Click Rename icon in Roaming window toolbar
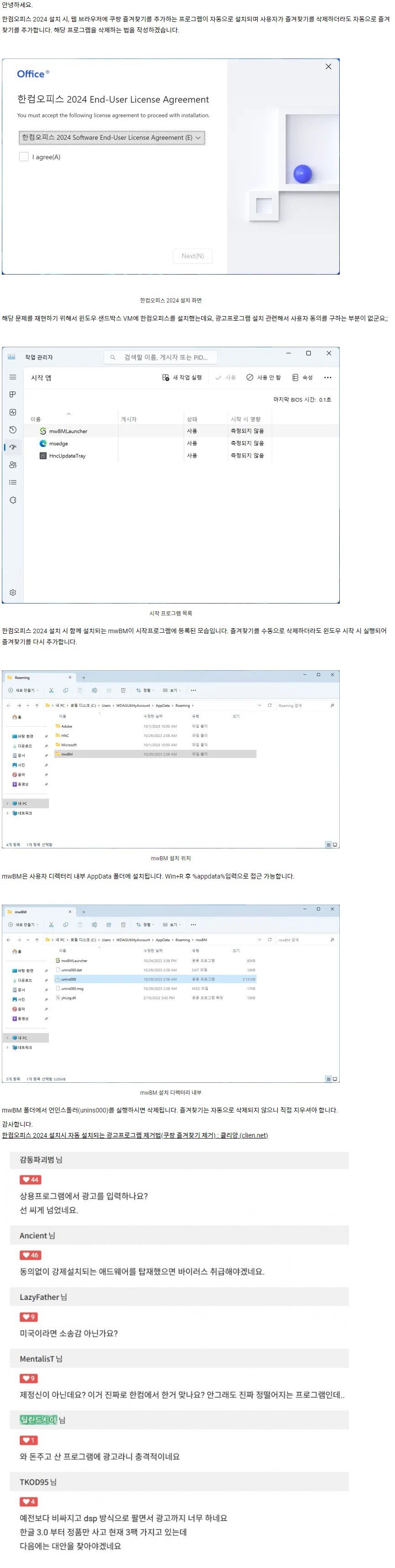Screen dimensions: 395x1568 tap(95, 690)
